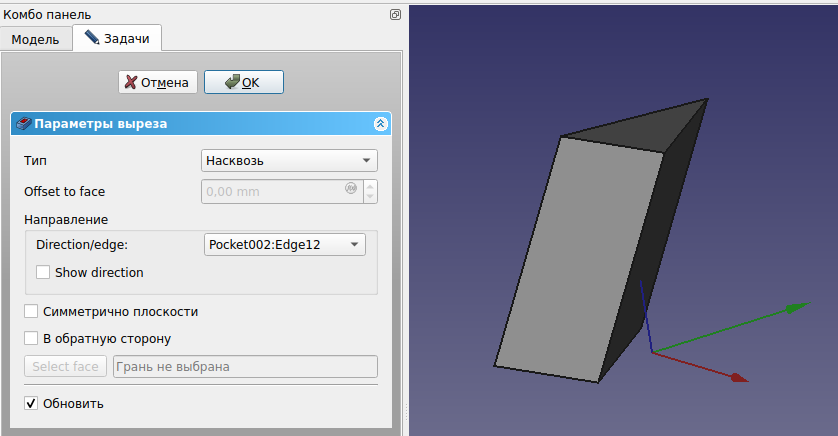Open the formula editor icon in Offset field
The height and width of the screenshot is (436, 838).
pos(351,188)
